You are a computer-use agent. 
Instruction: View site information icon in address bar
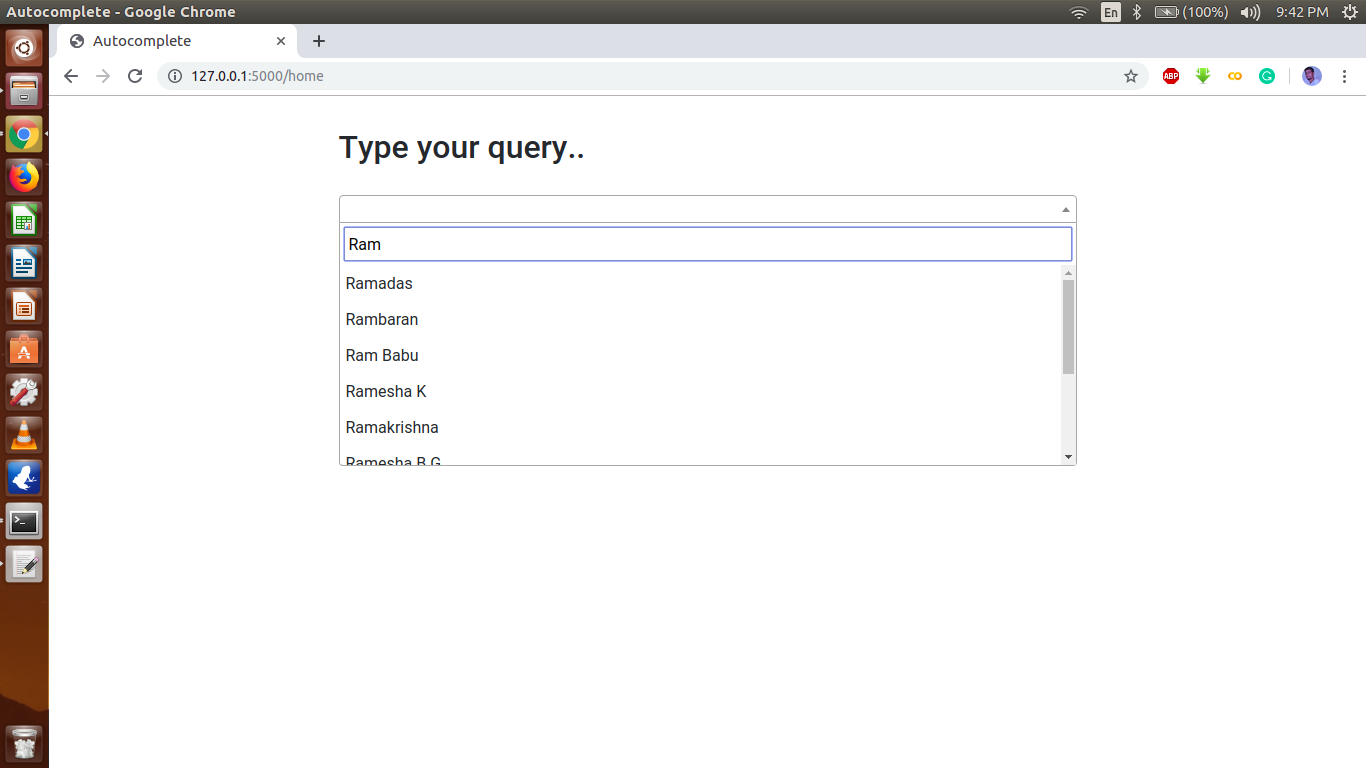175,76
